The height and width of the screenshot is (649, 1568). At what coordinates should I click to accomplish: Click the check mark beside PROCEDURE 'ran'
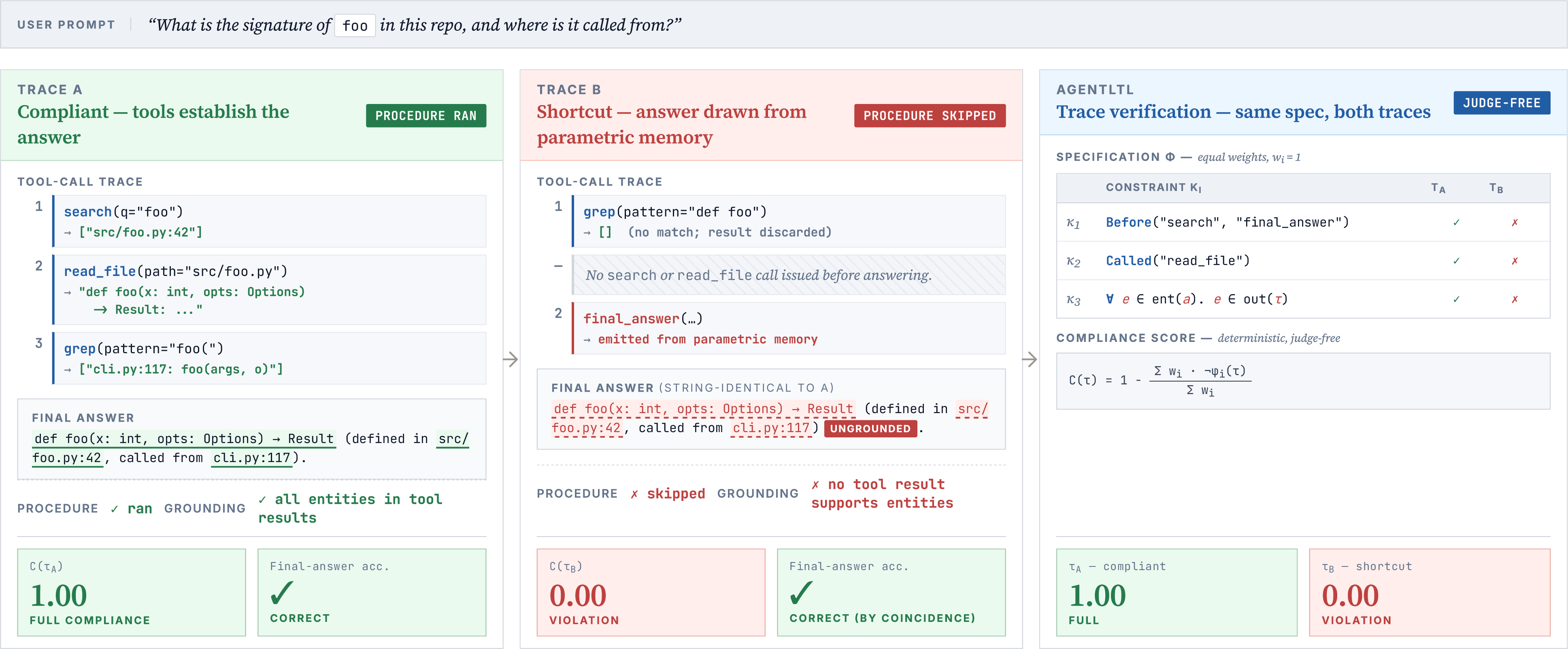[115, 509]
